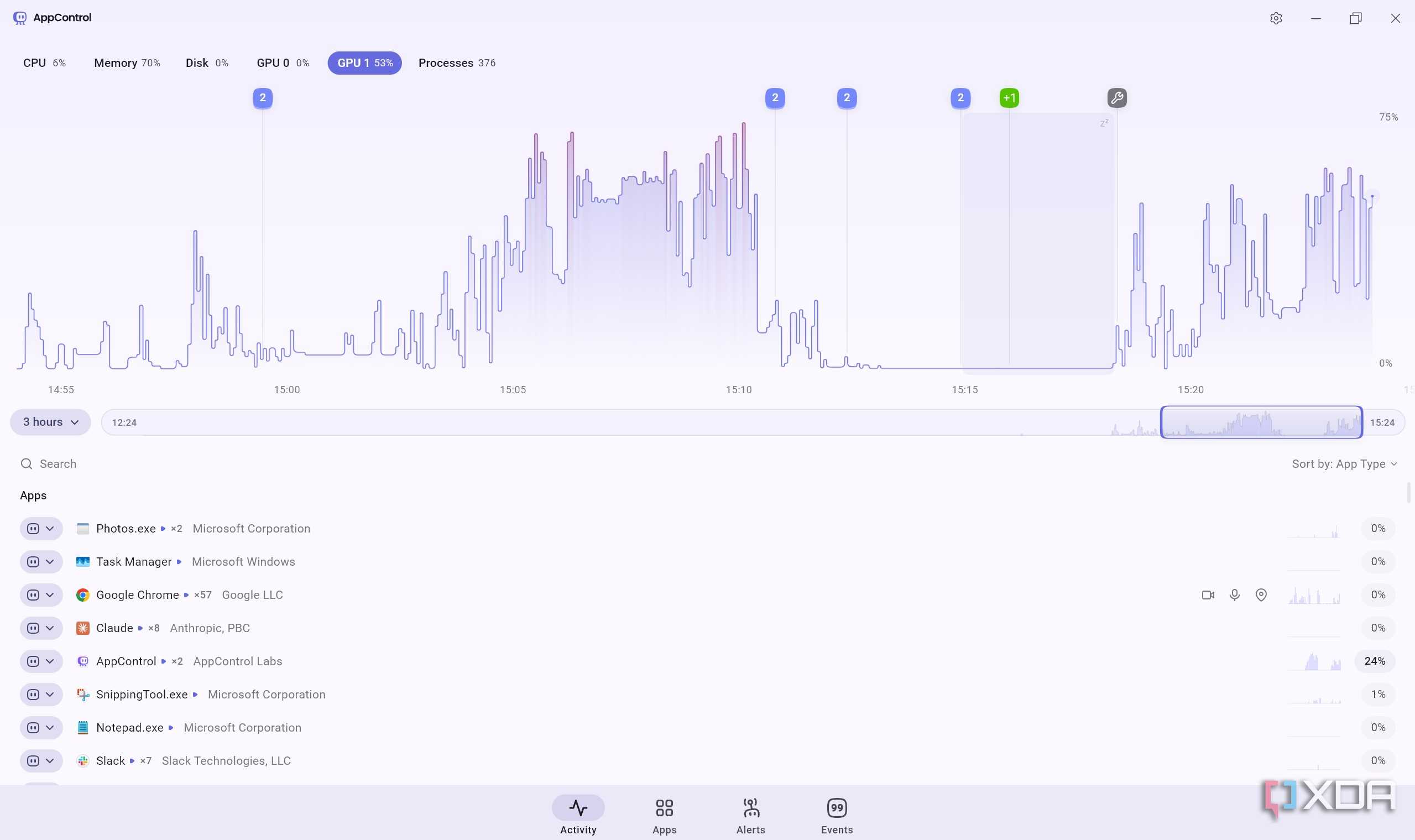This screenshot has width=1415, height=840.
Task: Click the microphone icon in the Google Chrome row
Action: [1234, 595]
